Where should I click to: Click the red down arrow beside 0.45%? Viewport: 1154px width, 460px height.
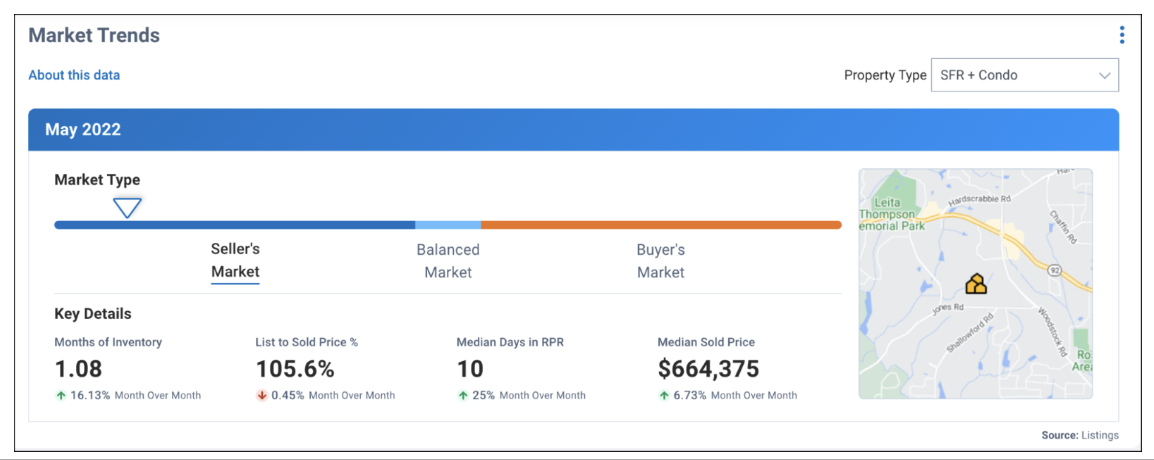tap(261, 395)
